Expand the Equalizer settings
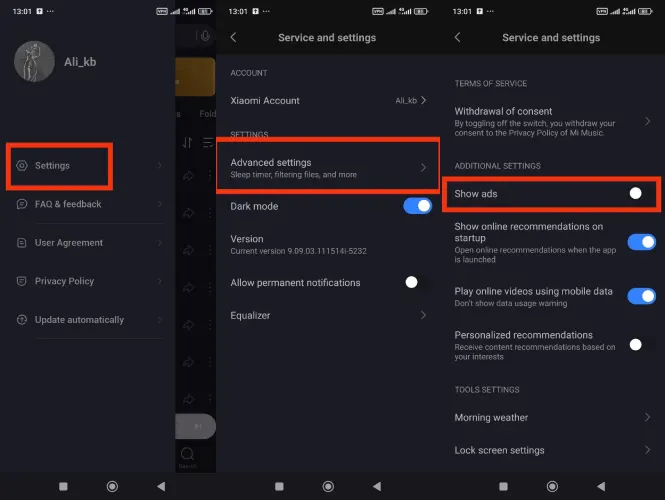The height and width of the screenshot is (500, 665). (x=423, y=315)
